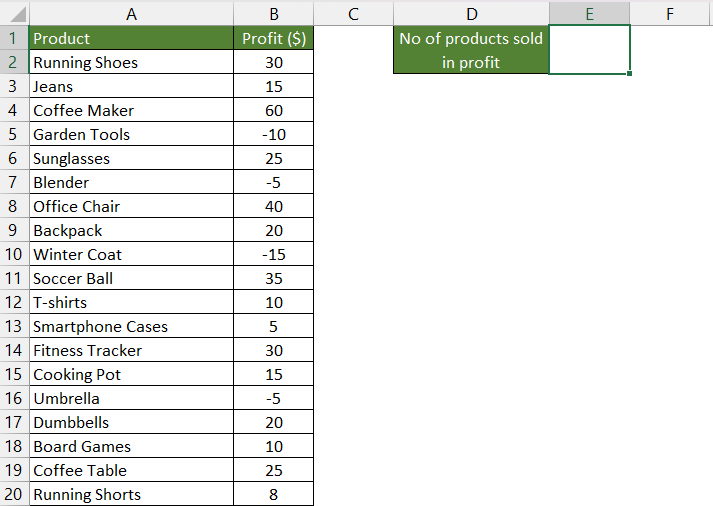
Task: Select the 'Running Shorts' cell
Action: [x=131, y=494]
